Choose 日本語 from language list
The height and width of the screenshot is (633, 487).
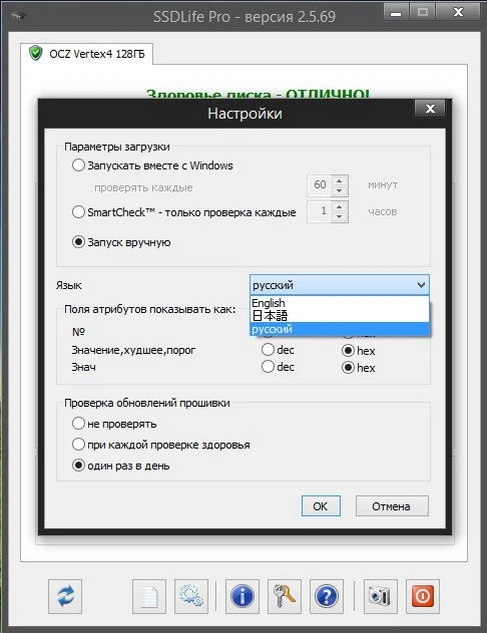[x=340, y=316]
